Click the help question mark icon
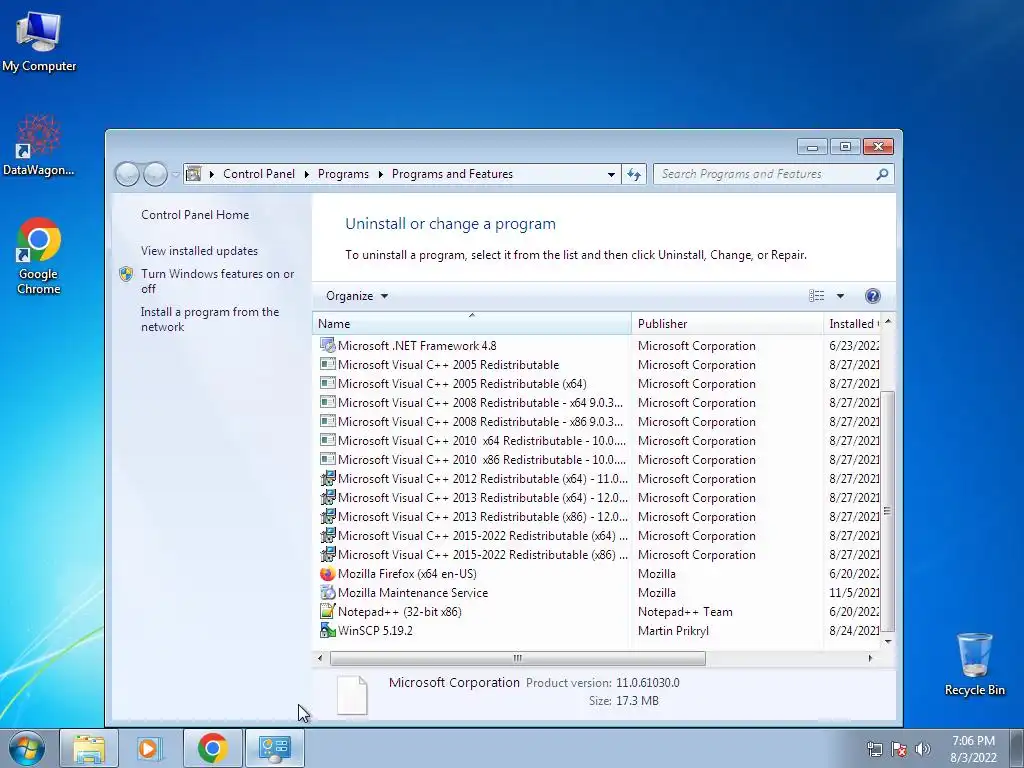 [x=872, y=296]
